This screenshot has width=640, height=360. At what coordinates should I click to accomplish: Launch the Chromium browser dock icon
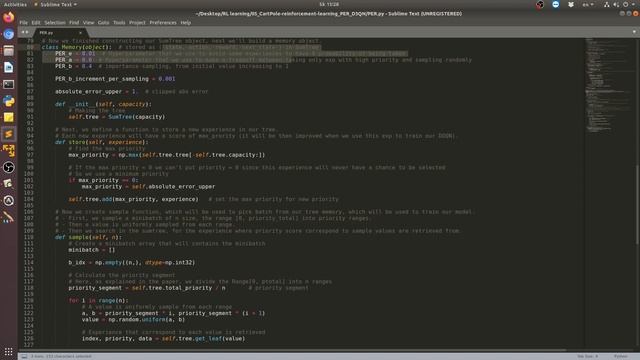pos(9,34)
